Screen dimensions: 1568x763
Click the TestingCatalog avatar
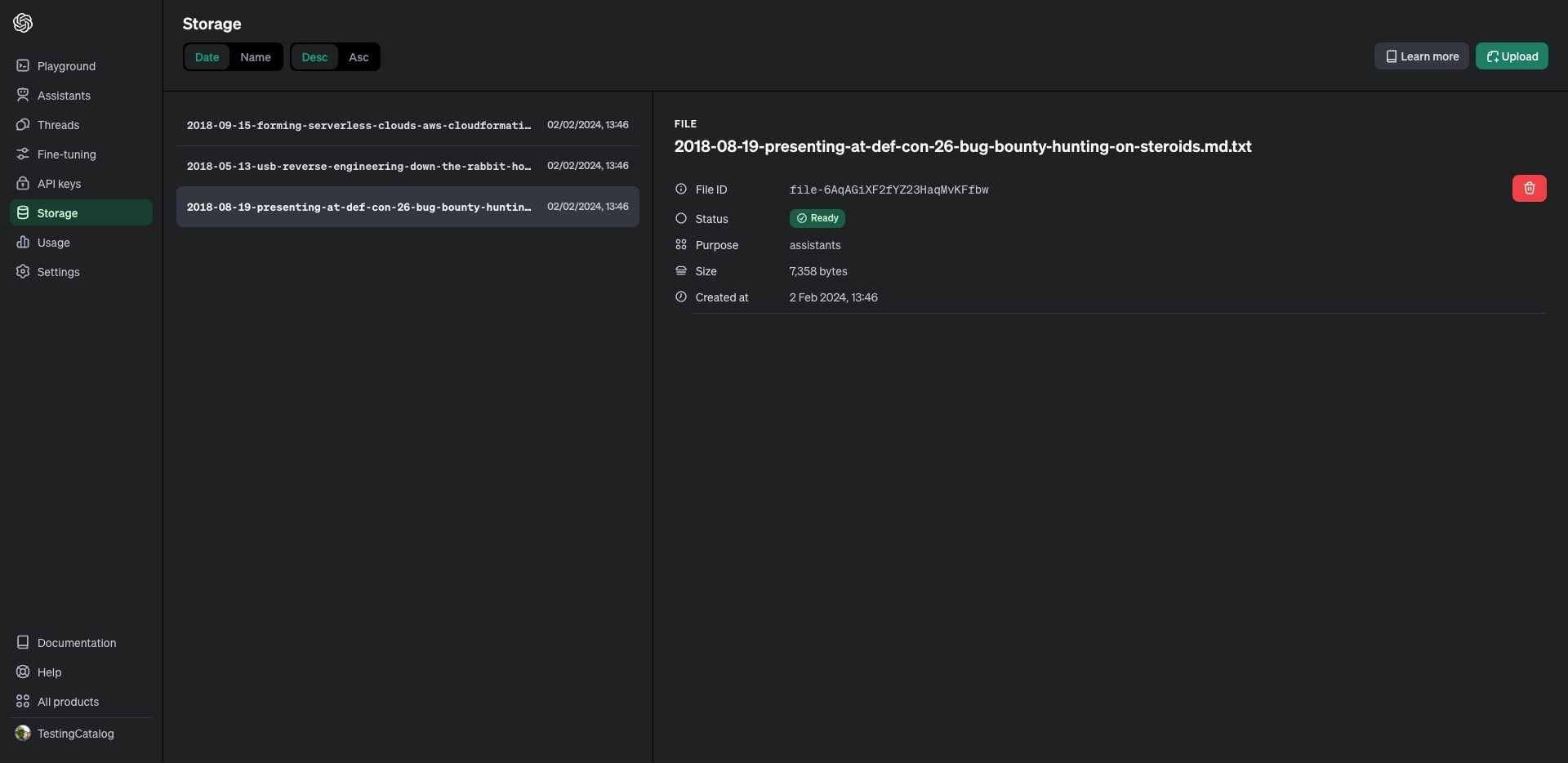[23, 733]
